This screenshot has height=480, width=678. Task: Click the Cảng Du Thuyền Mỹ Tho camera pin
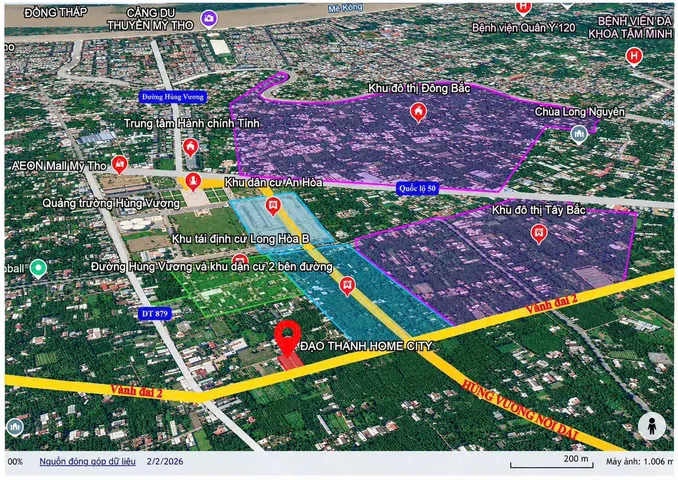[209, 19]
